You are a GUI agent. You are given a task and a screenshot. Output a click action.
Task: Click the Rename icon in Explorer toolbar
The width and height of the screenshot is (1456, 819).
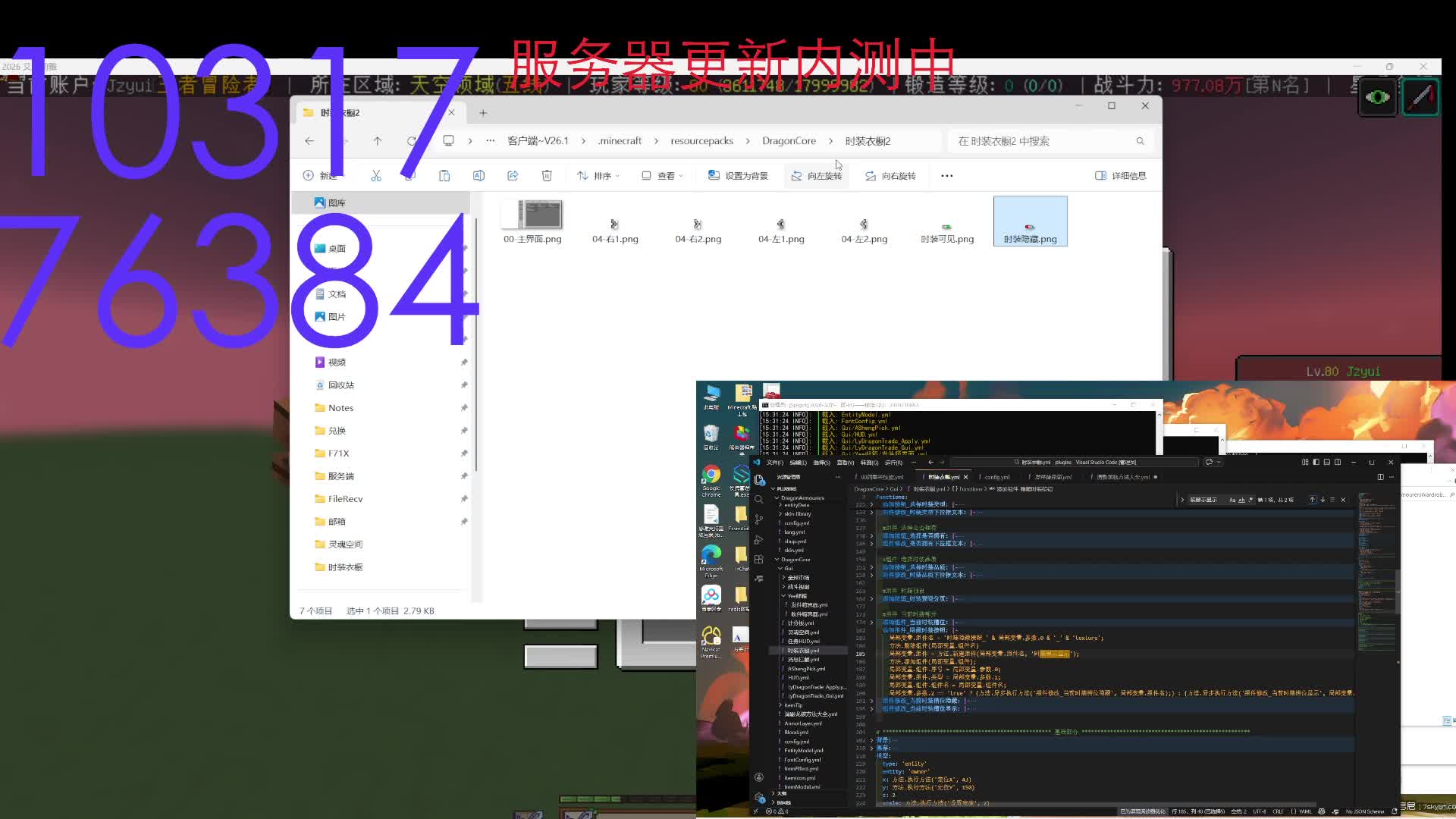[x=479, y=176]
